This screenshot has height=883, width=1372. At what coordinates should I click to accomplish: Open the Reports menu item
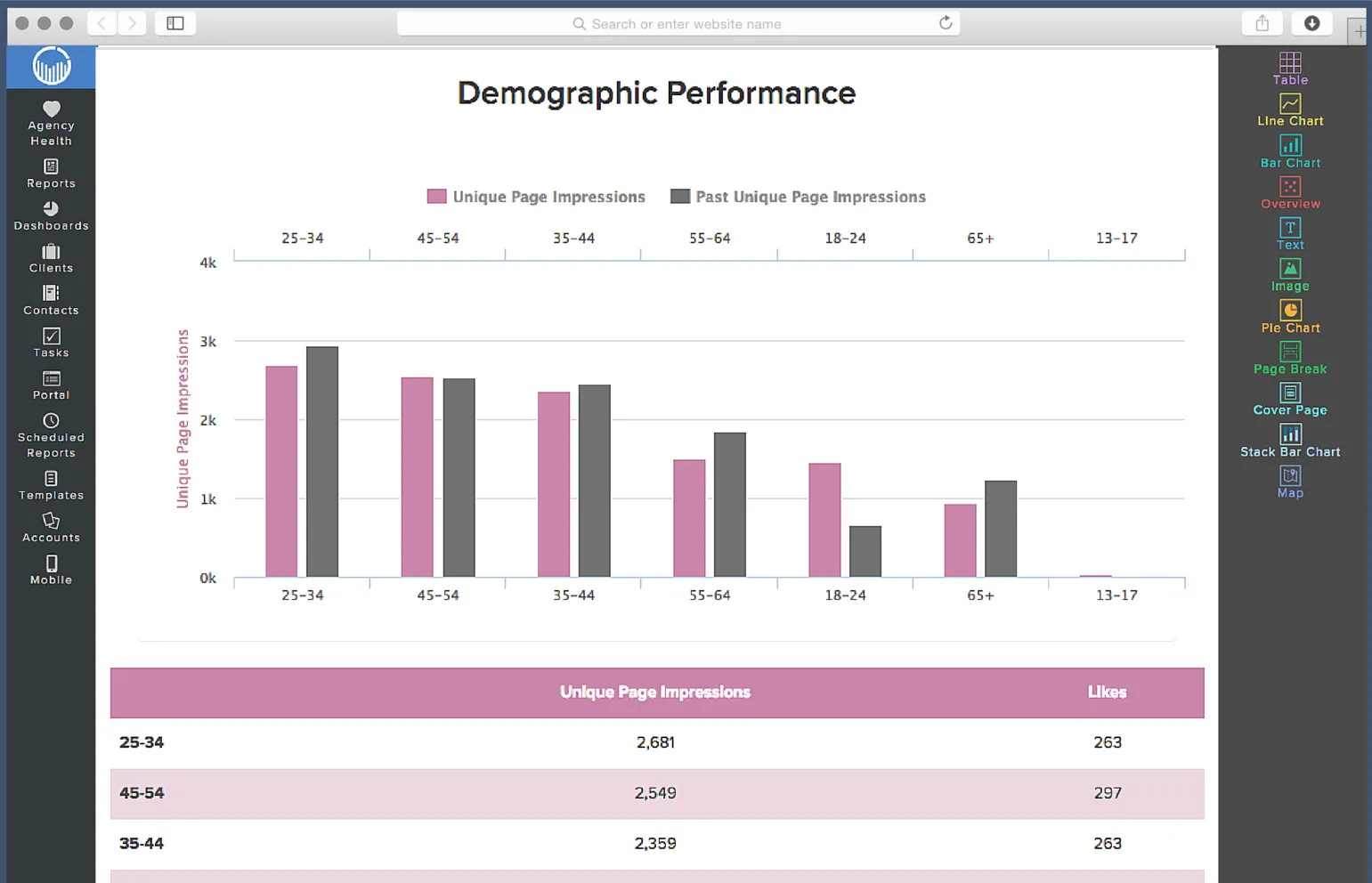pos(51,174)
